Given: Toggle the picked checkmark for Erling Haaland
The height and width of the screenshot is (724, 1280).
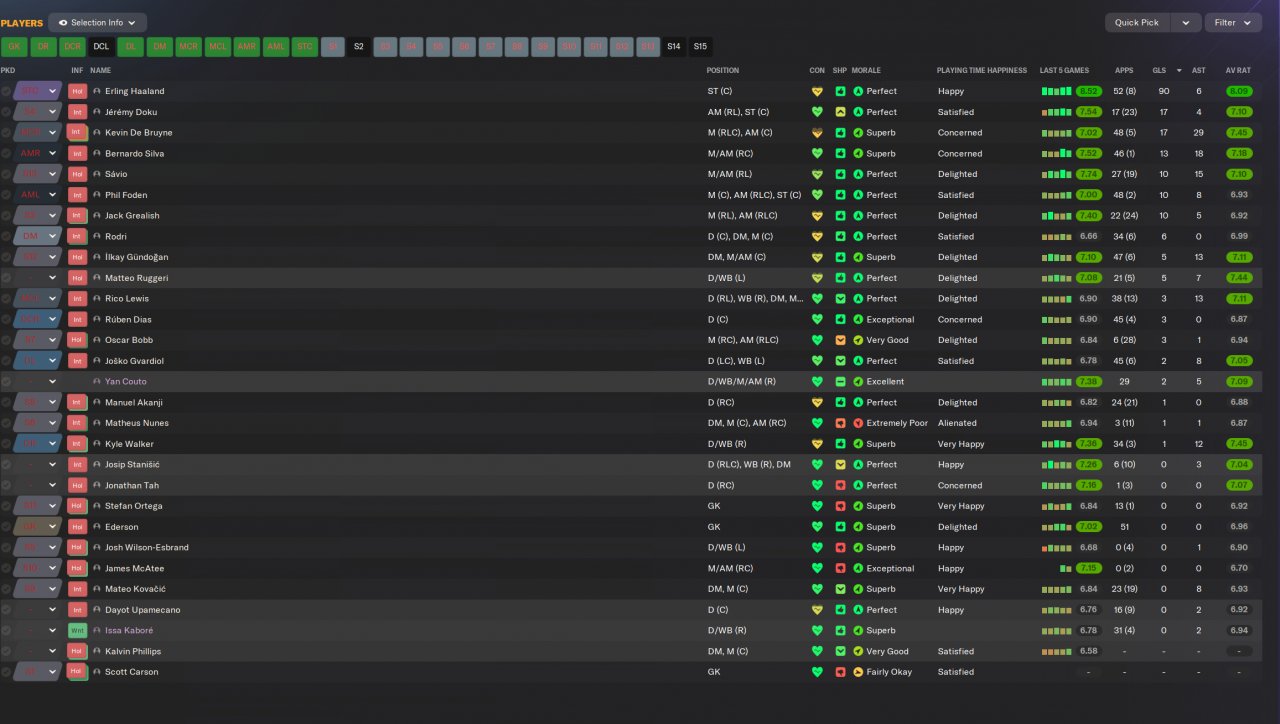Looking at the screenshot, I should point(6,91).
